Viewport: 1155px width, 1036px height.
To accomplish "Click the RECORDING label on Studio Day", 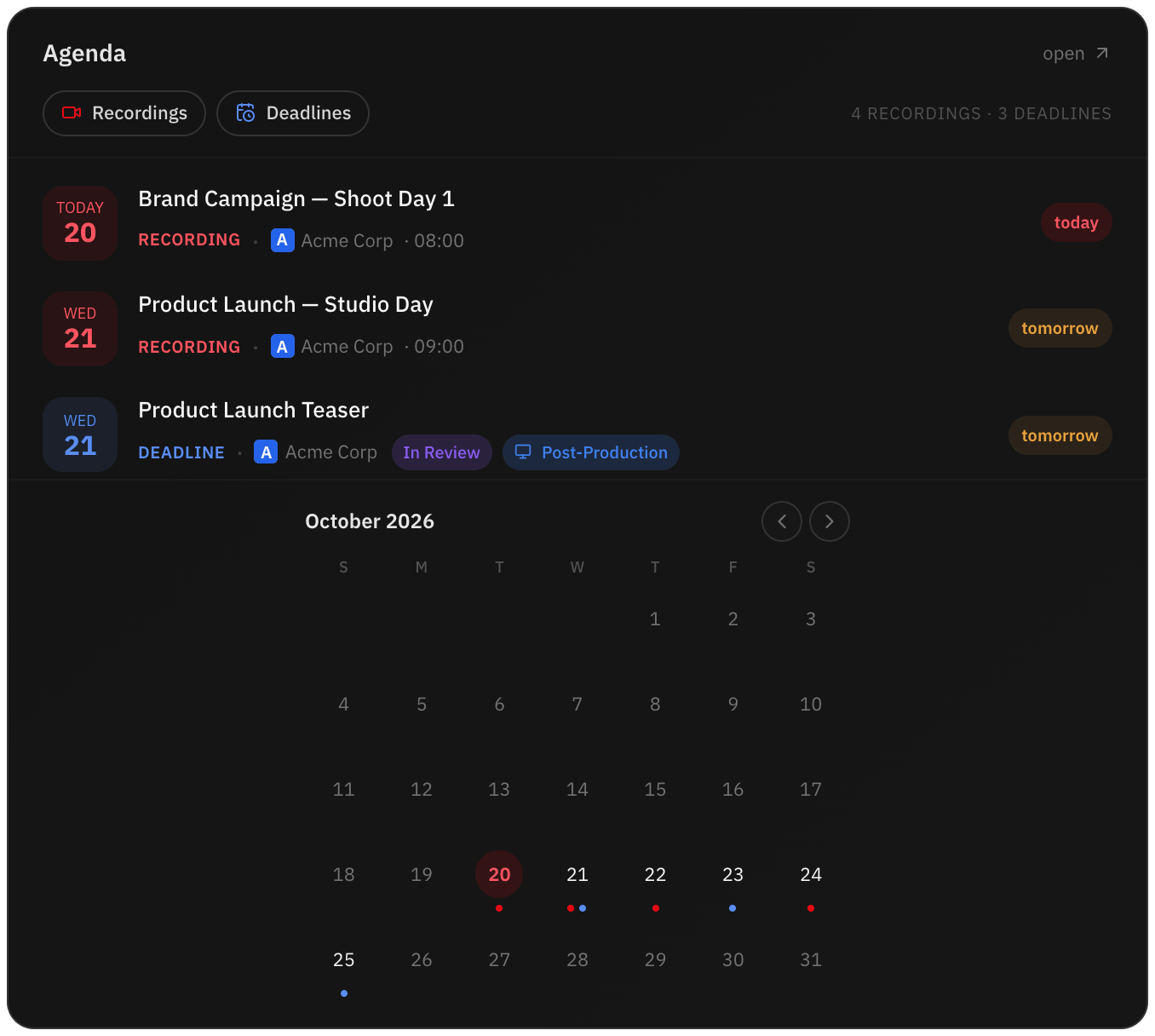I will pos(189,347).
